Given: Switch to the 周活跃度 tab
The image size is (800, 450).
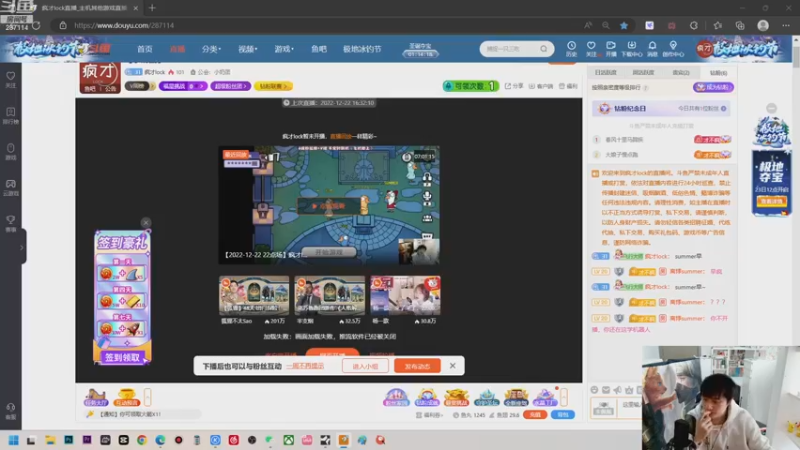Looking at the screenshot, I should pyautogui.click(x=643, y=72).
